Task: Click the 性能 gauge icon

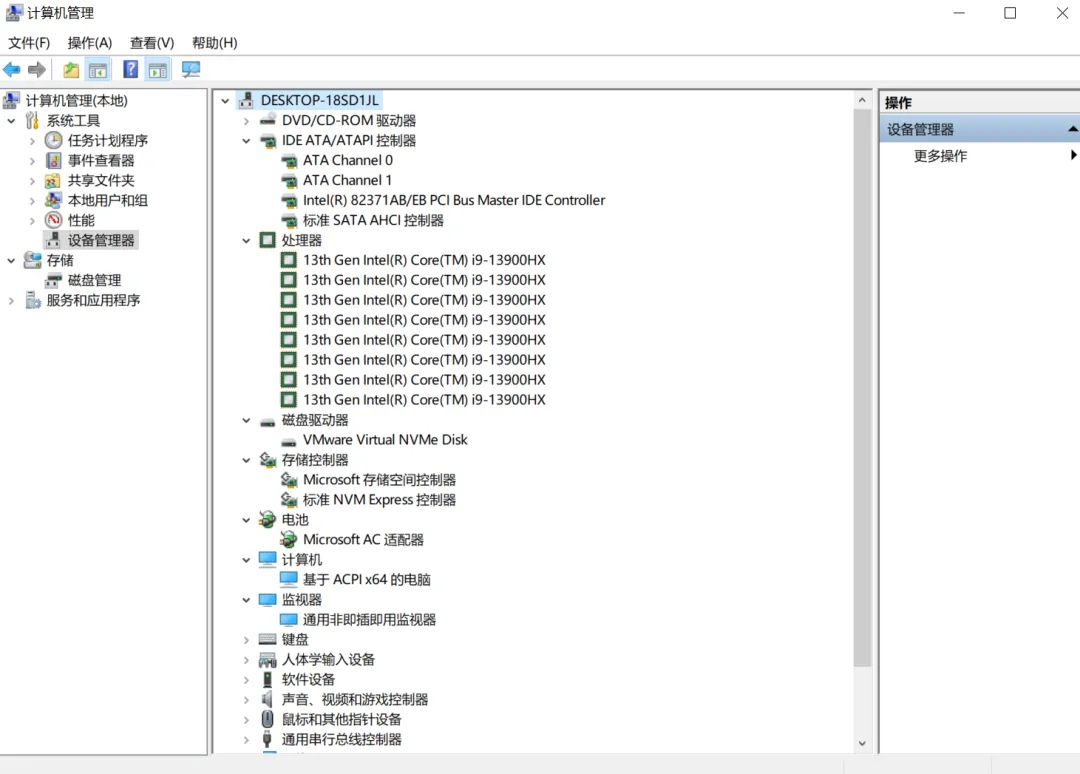Action: 54,220
